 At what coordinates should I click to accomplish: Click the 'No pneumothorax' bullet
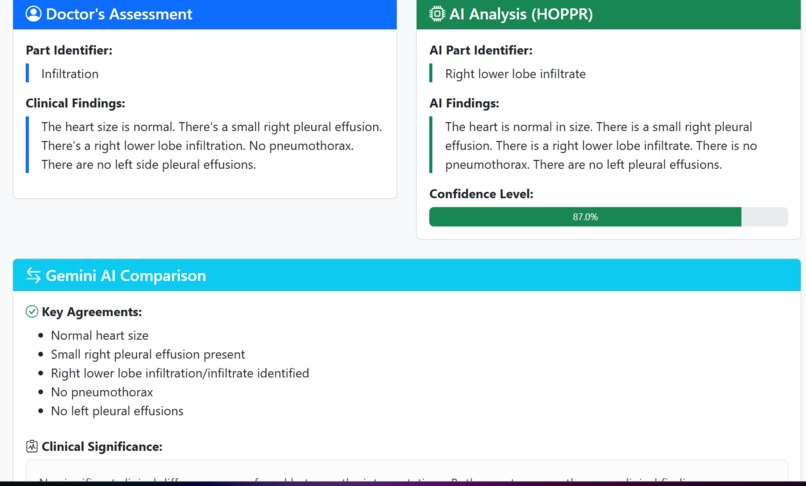coord(102,392)
